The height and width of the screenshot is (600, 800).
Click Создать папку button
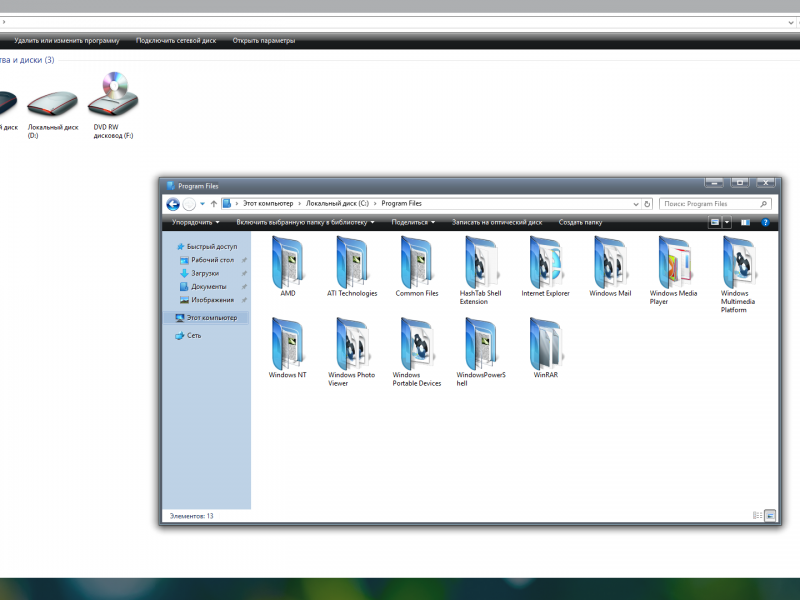tap(580, 222)
